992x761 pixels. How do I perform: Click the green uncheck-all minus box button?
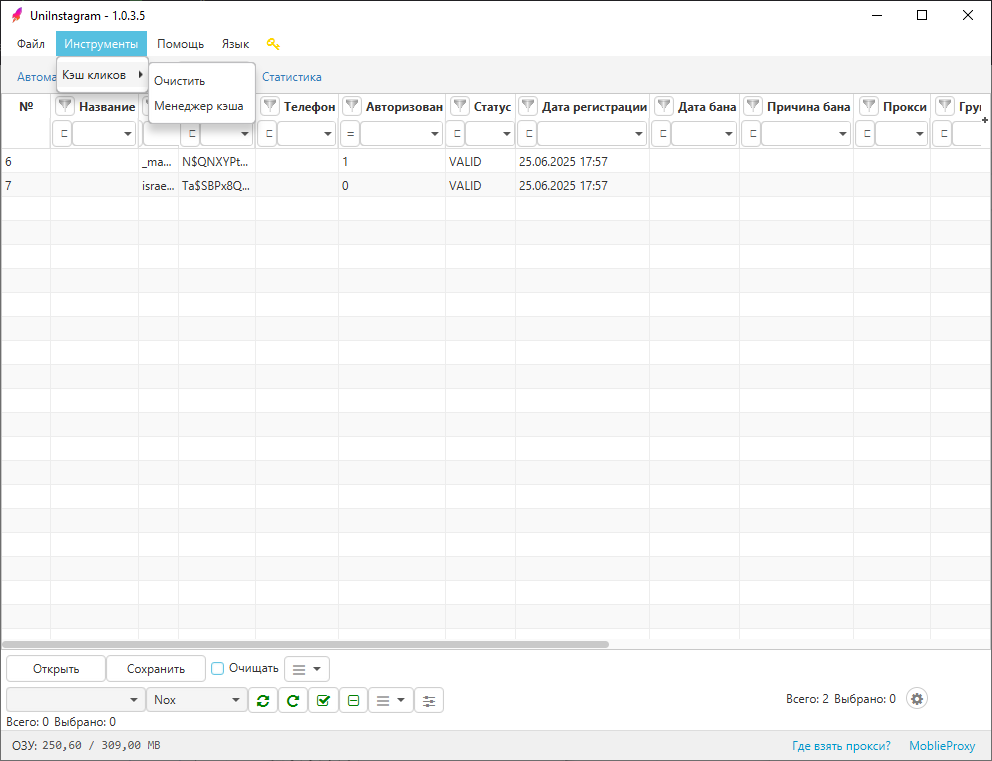(x=353, y=700)
